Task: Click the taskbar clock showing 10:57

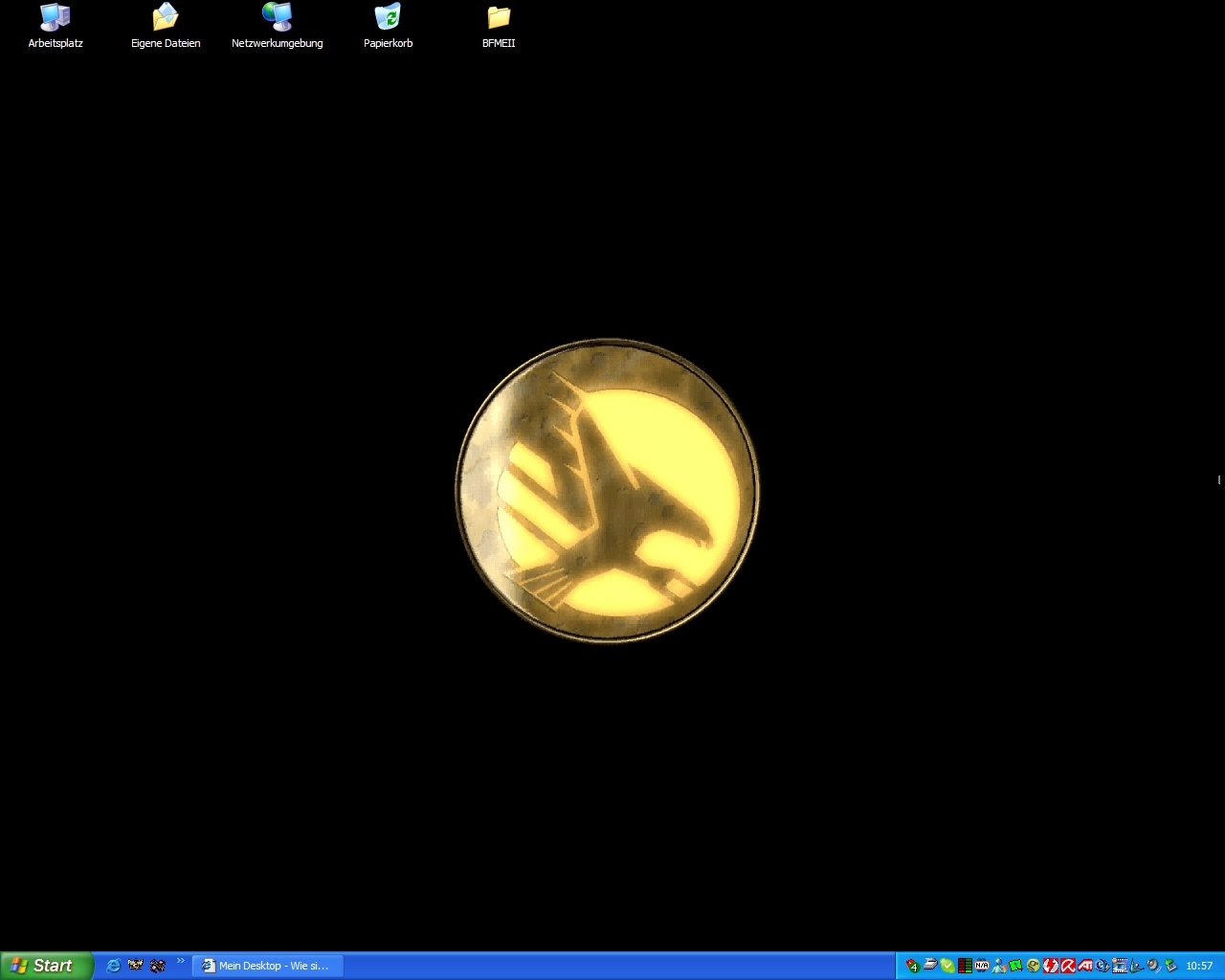Action: point(1199,966)
